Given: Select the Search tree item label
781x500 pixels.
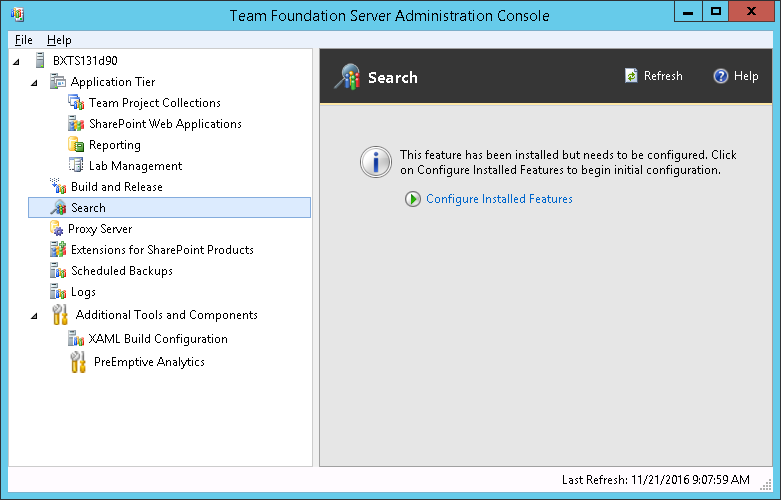Looking at the screenshot, I should click(x=88, y=208).
